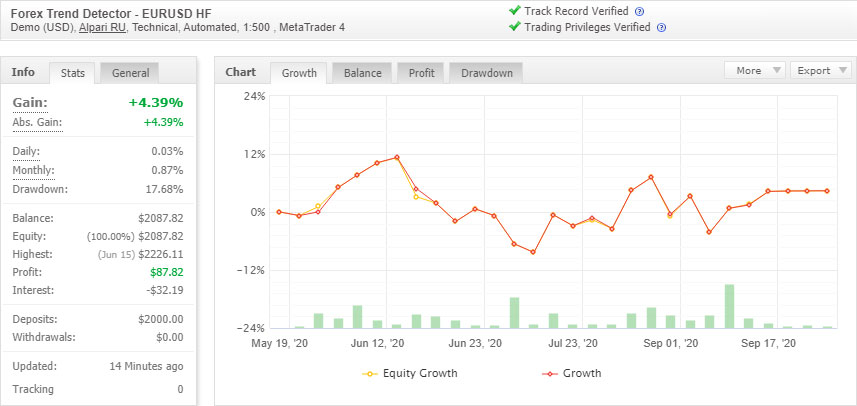Toggle Equity Growth series in legend
This screenshot has width=857, height=406.
click(x=410, y=374)
